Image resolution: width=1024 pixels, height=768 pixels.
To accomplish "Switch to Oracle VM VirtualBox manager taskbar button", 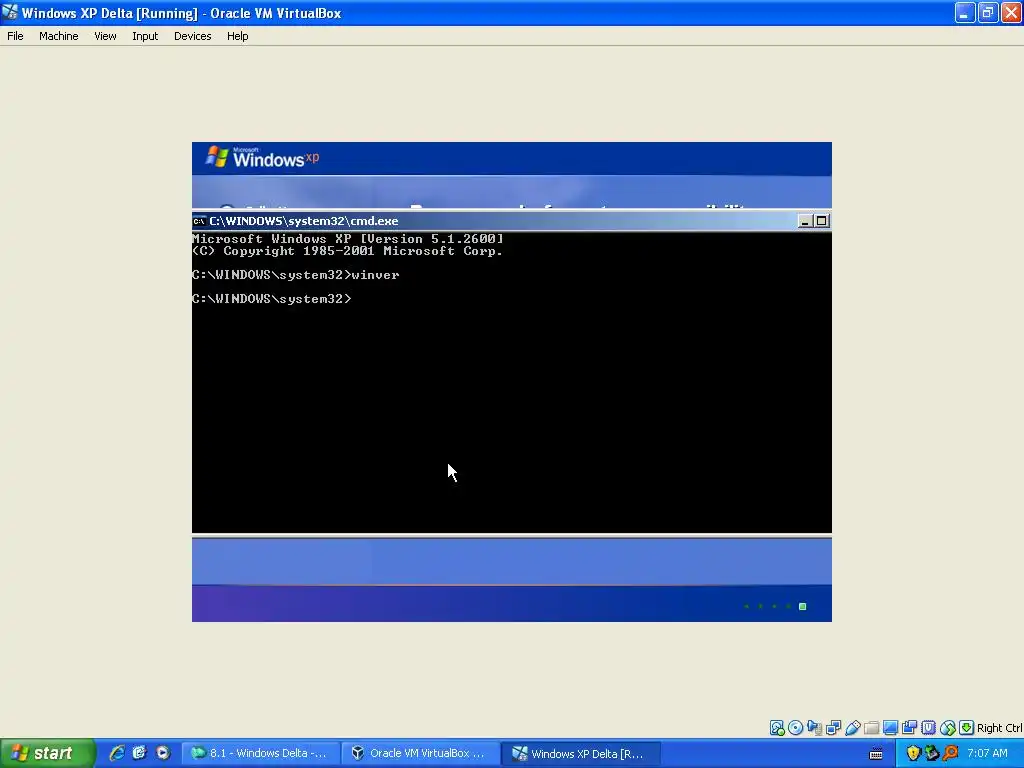I will (x=419, y=753).
